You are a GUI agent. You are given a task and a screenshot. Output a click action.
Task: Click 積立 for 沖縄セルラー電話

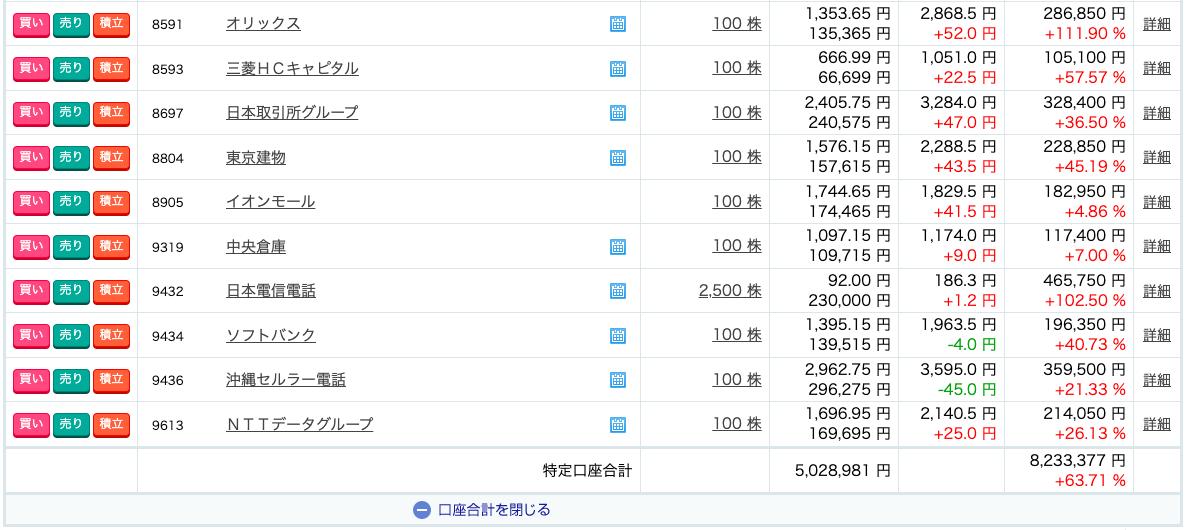(111, 379)
